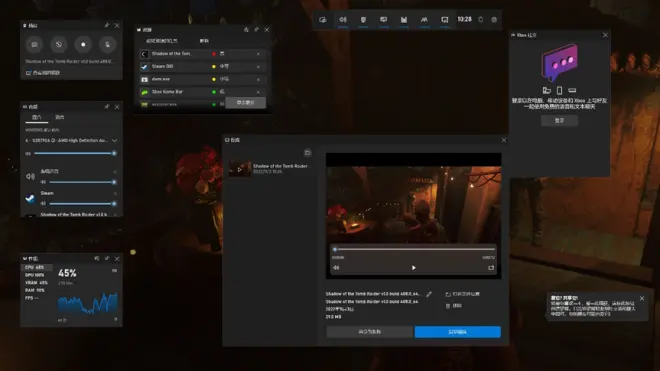Screen dimensions: 660x371
Task: Mute the Steam app volume
Action: [x=43, y=203]
